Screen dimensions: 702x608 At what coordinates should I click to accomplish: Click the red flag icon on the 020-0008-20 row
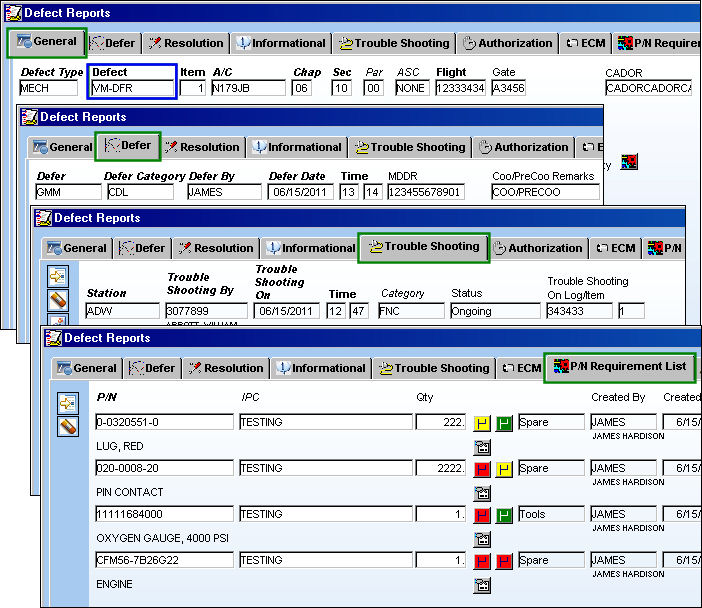pos(482,469)
